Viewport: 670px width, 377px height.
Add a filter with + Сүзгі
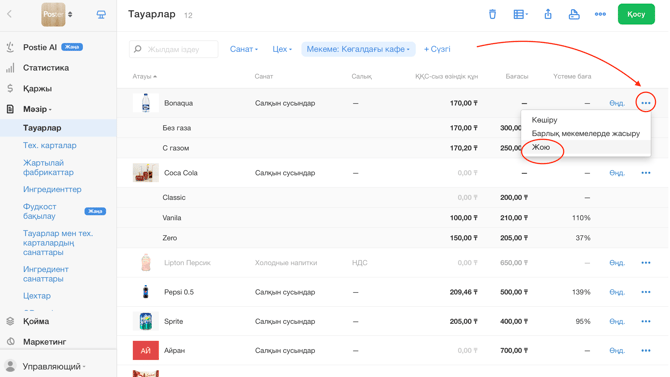tap(437, 49)
